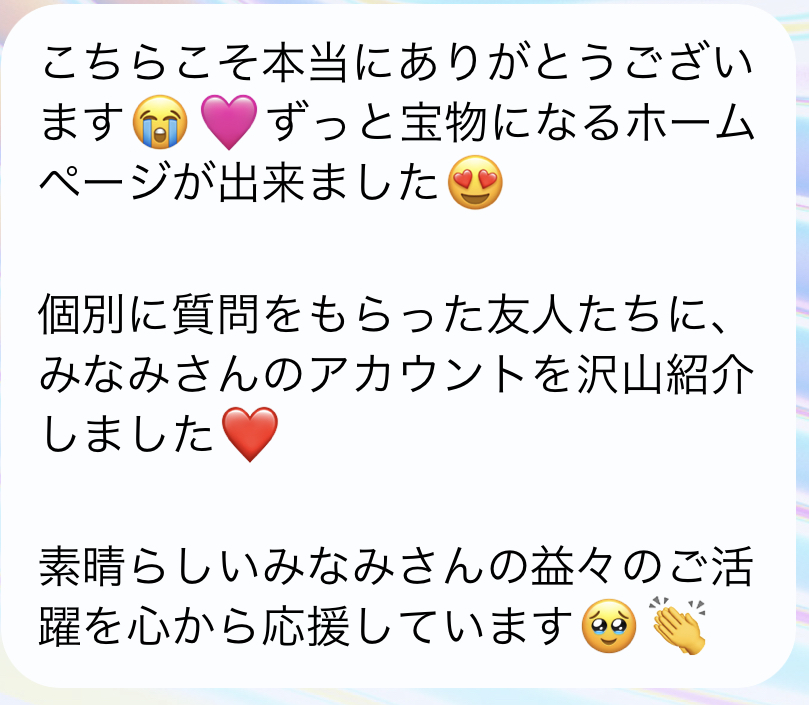
Task: Select the word 宝物 in the message
Action: (x=444, y=122)
